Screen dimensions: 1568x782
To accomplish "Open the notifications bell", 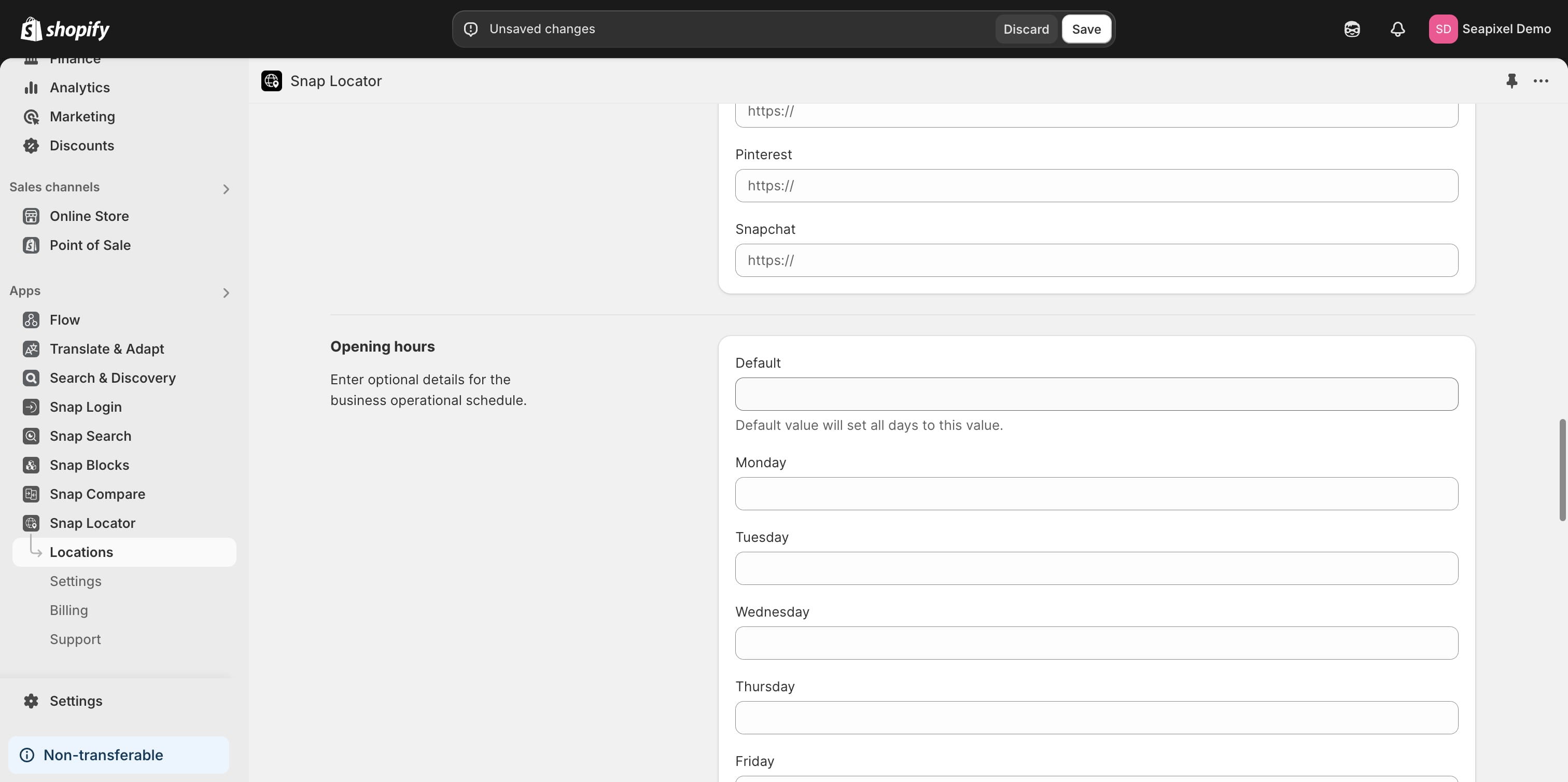I will click(1397, 29).
